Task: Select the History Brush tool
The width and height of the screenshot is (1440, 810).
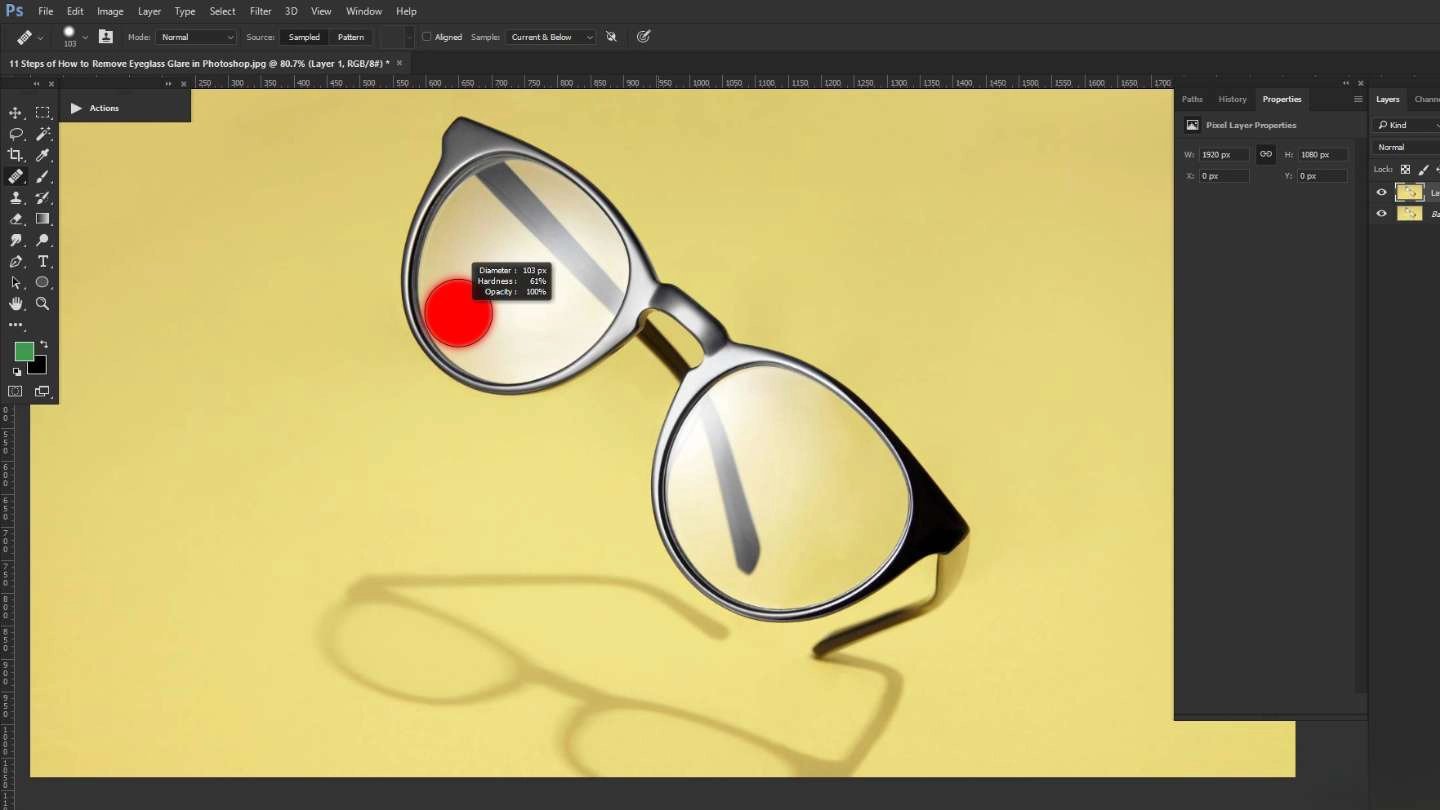Action: pyautogui.click(x=43, y=198)
